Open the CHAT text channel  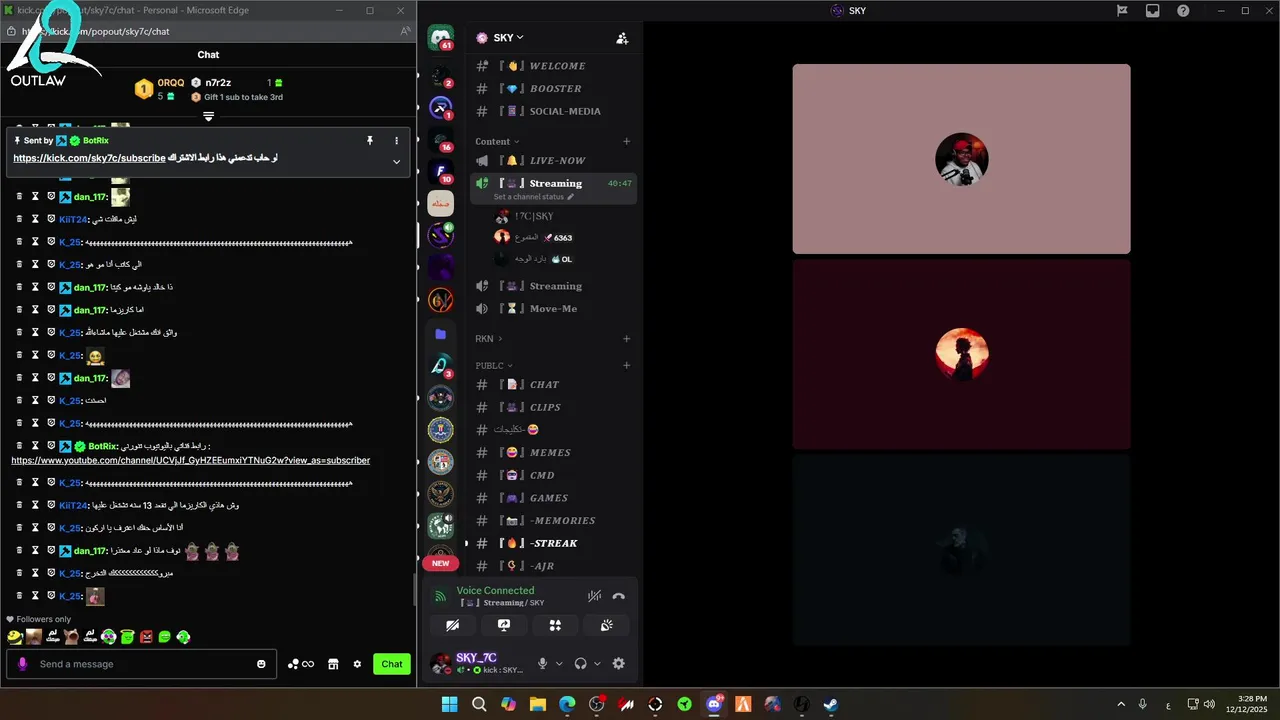[553, 385]
